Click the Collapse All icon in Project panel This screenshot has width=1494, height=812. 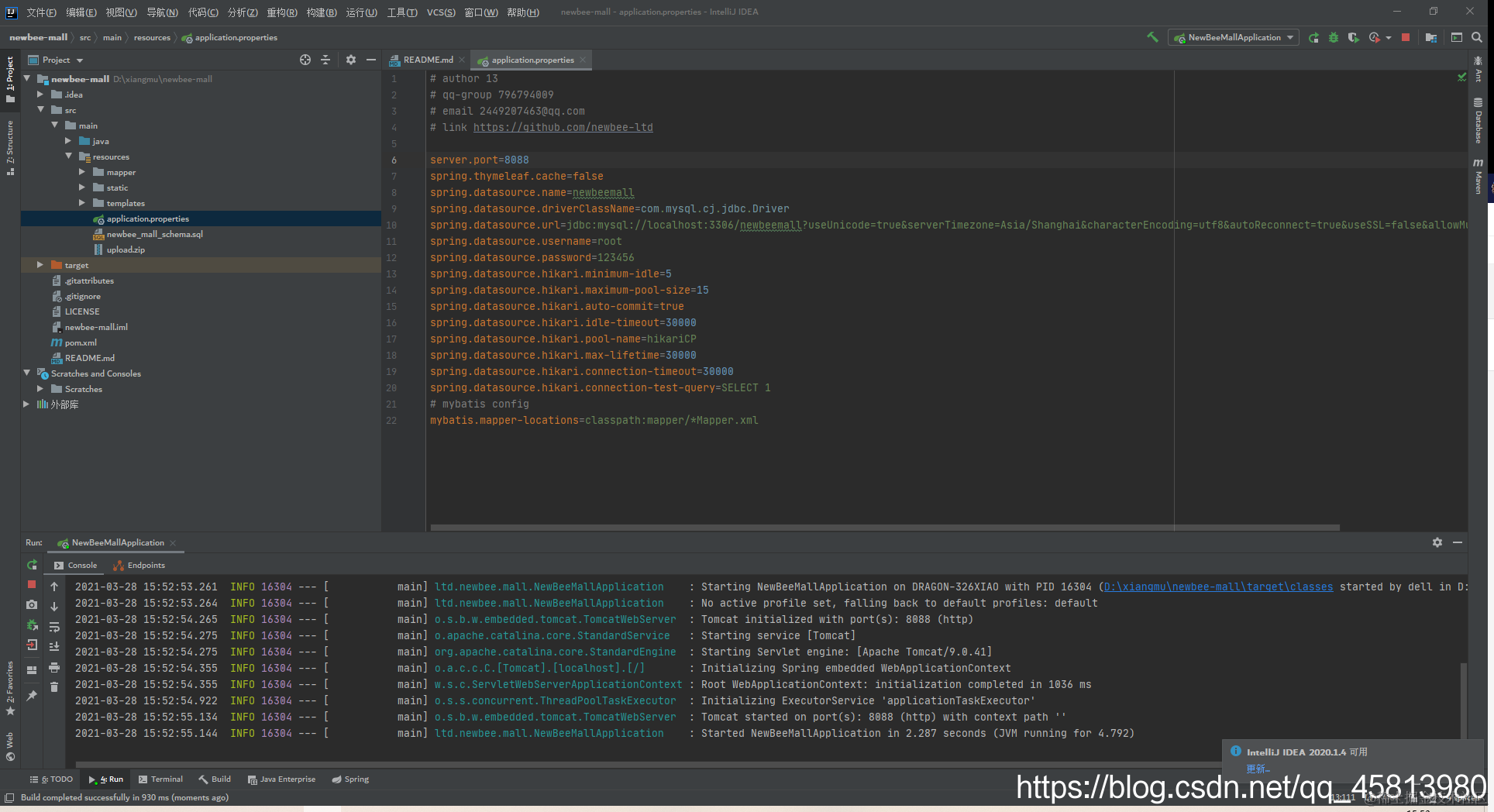tap(325, 60)
